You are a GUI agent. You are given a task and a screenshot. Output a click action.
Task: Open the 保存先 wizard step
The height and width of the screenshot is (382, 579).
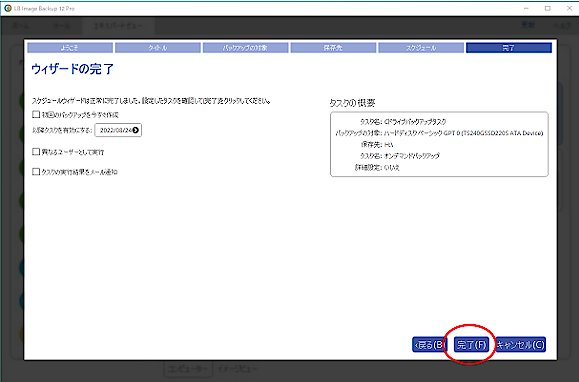click(x=333, y=48)
